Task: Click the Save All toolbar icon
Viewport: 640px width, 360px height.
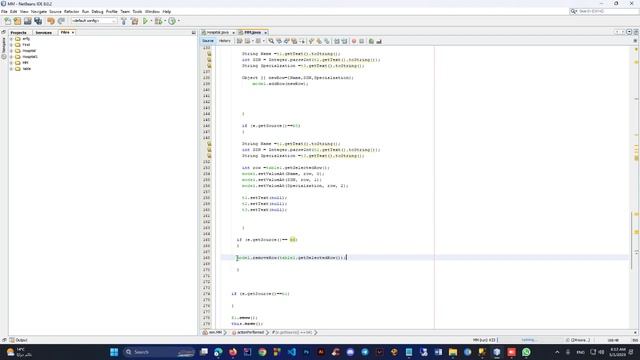Action: tap(38, 21)
